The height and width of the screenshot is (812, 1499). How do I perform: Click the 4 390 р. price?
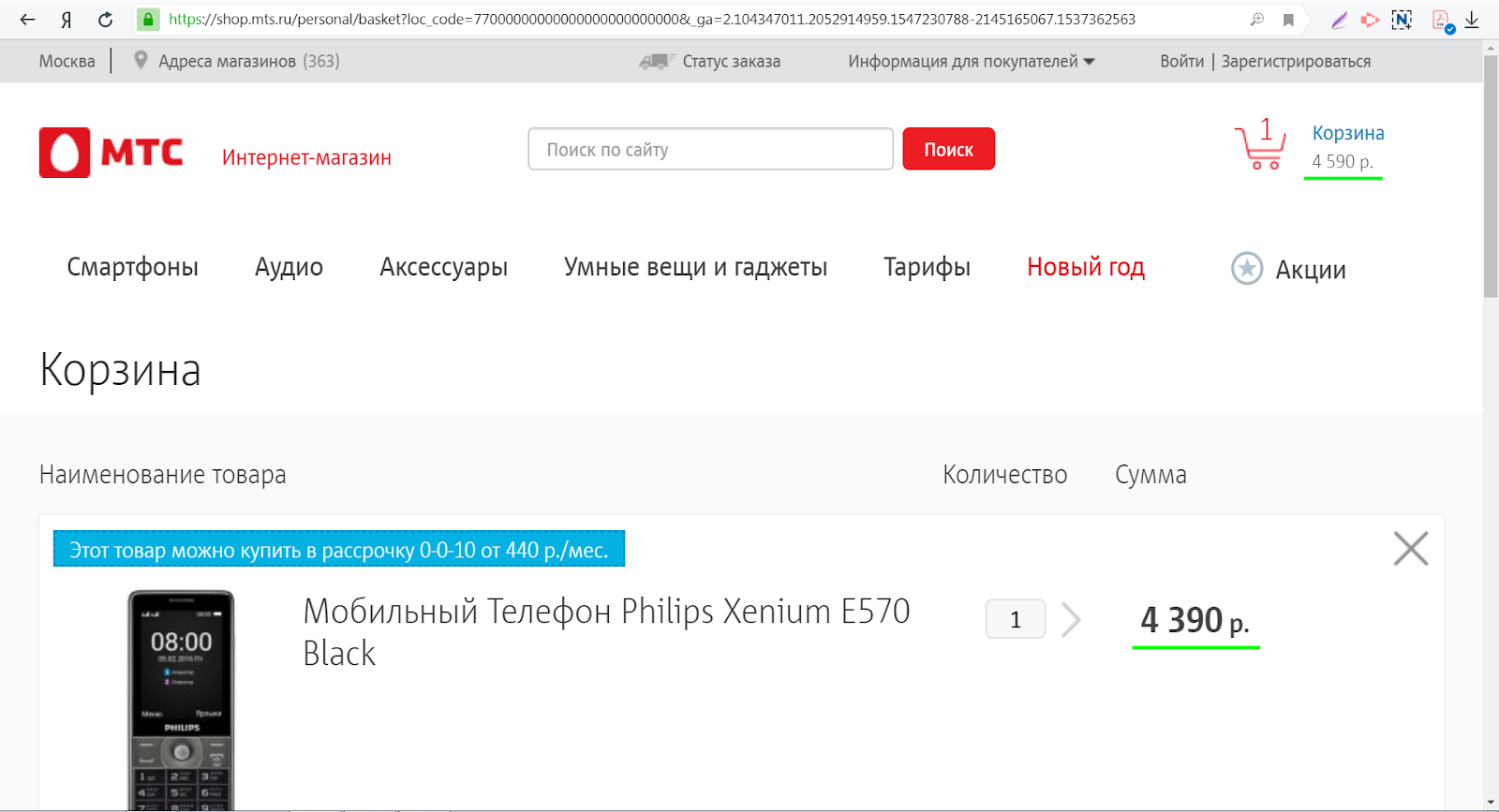pyautogui.click(x=1195, y=620)
